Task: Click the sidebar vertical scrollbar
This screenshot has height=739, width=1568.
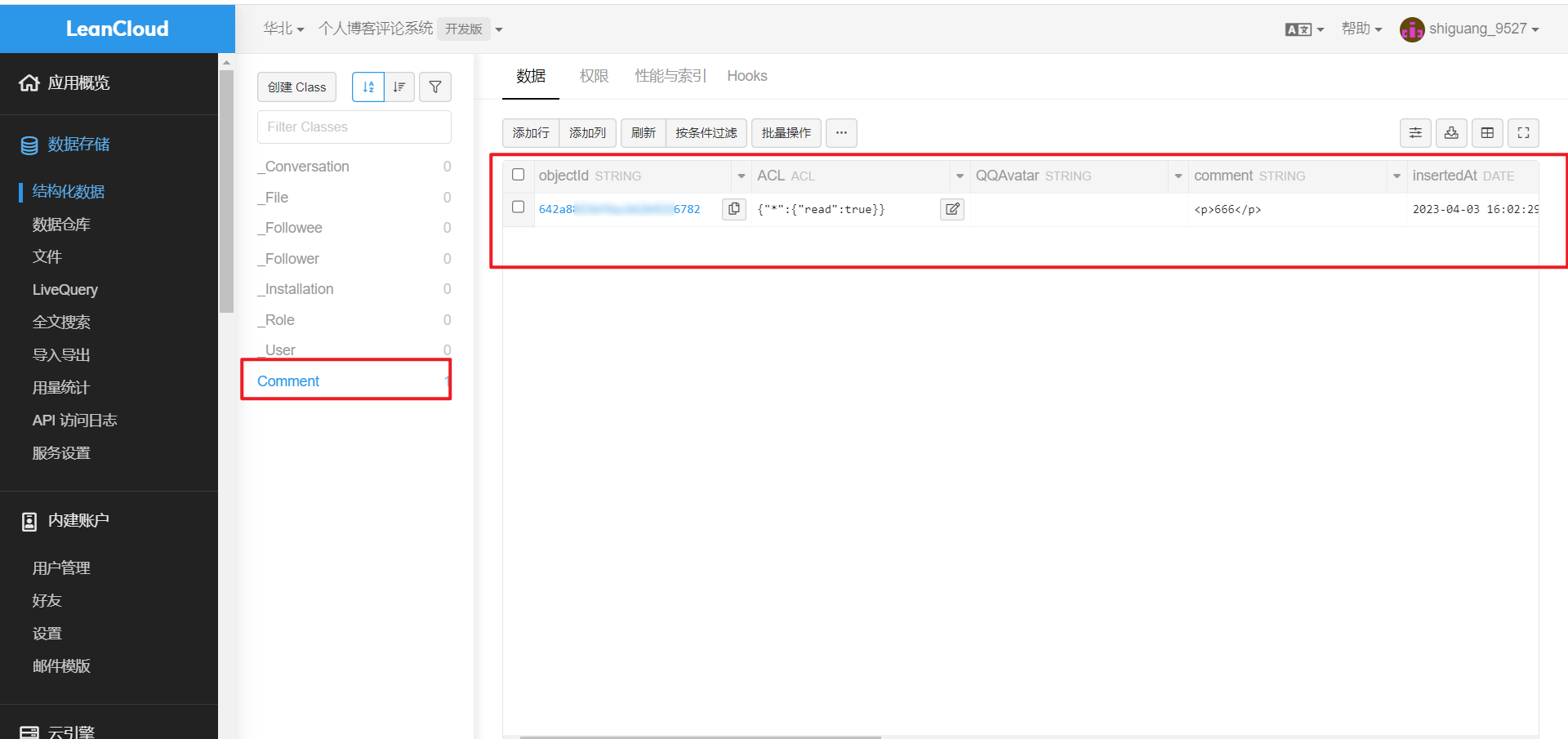Action: click(226, 192)
